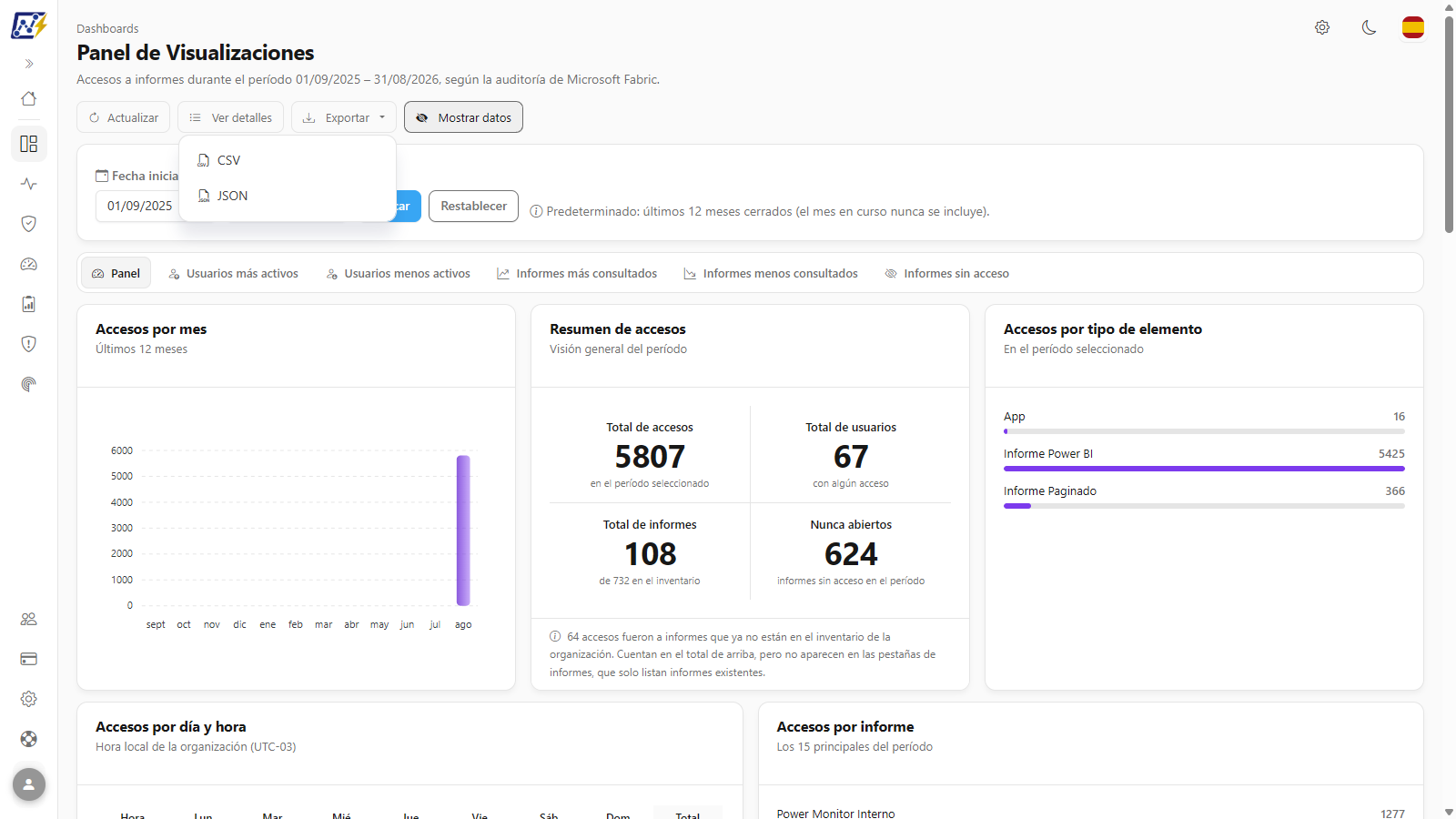Open Informes más consultados tab

[x=577, y=273]
